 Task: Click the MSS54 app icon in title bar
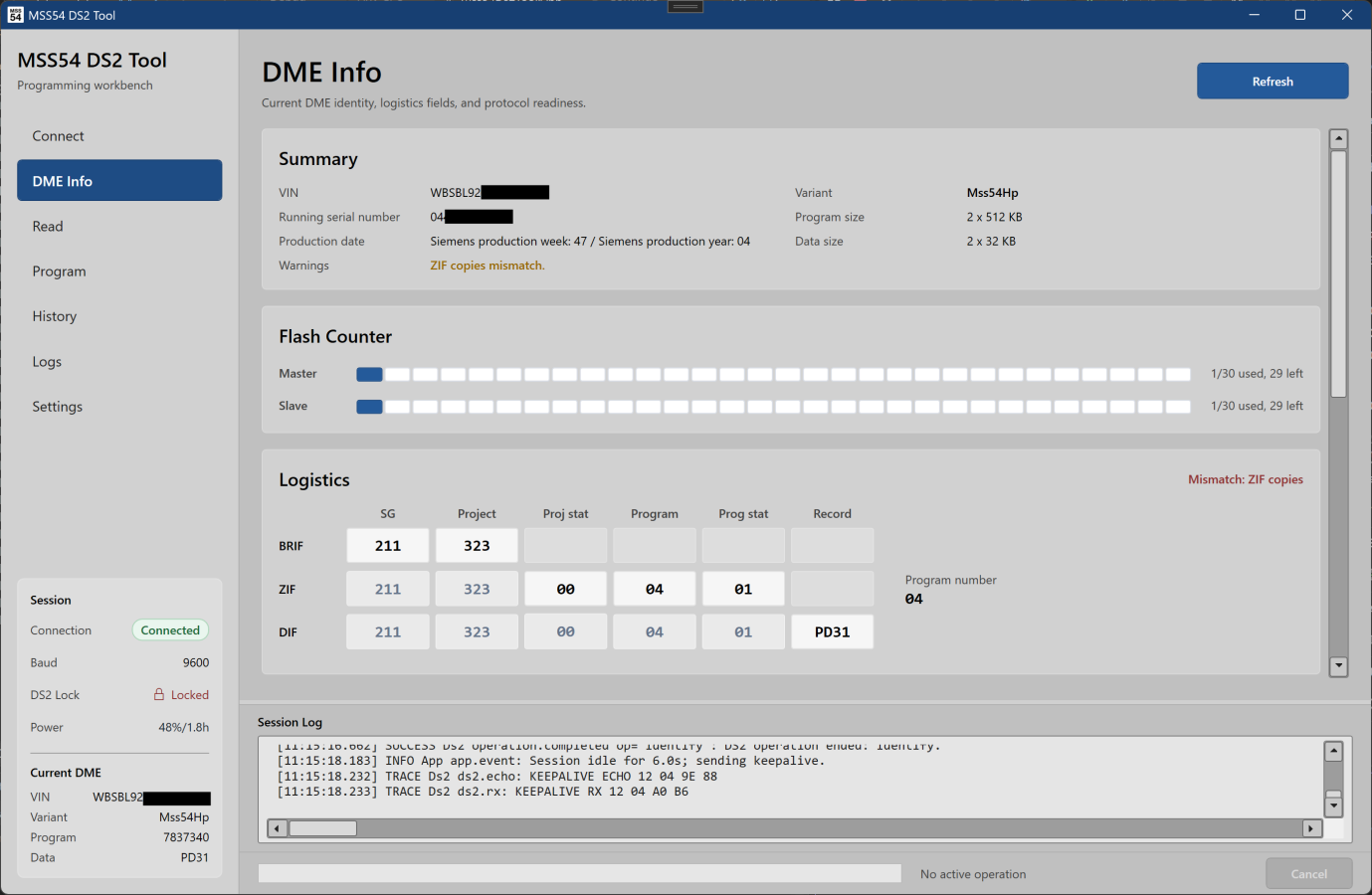click(x=15, y=15)
